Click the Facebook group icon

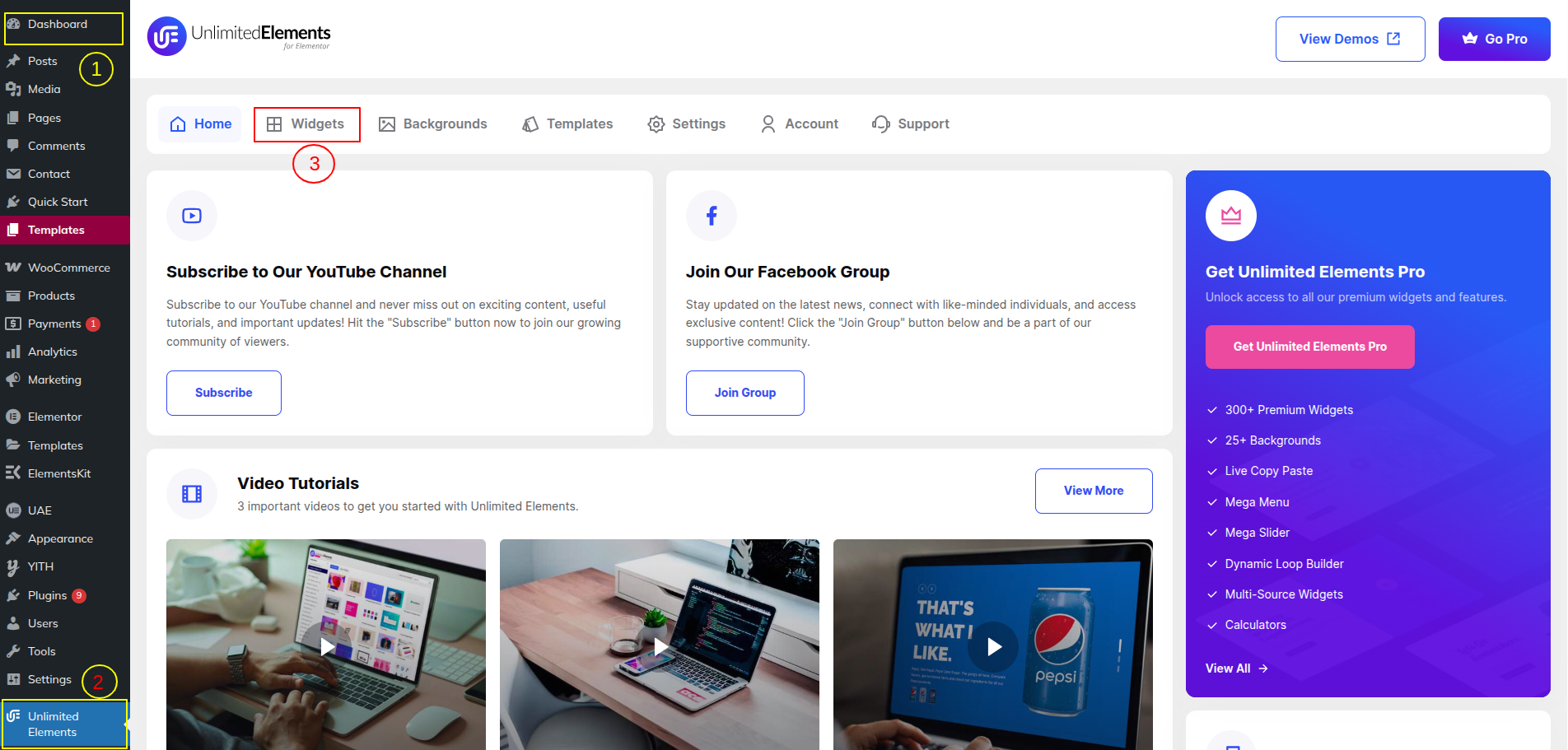(x=712, y=216)
